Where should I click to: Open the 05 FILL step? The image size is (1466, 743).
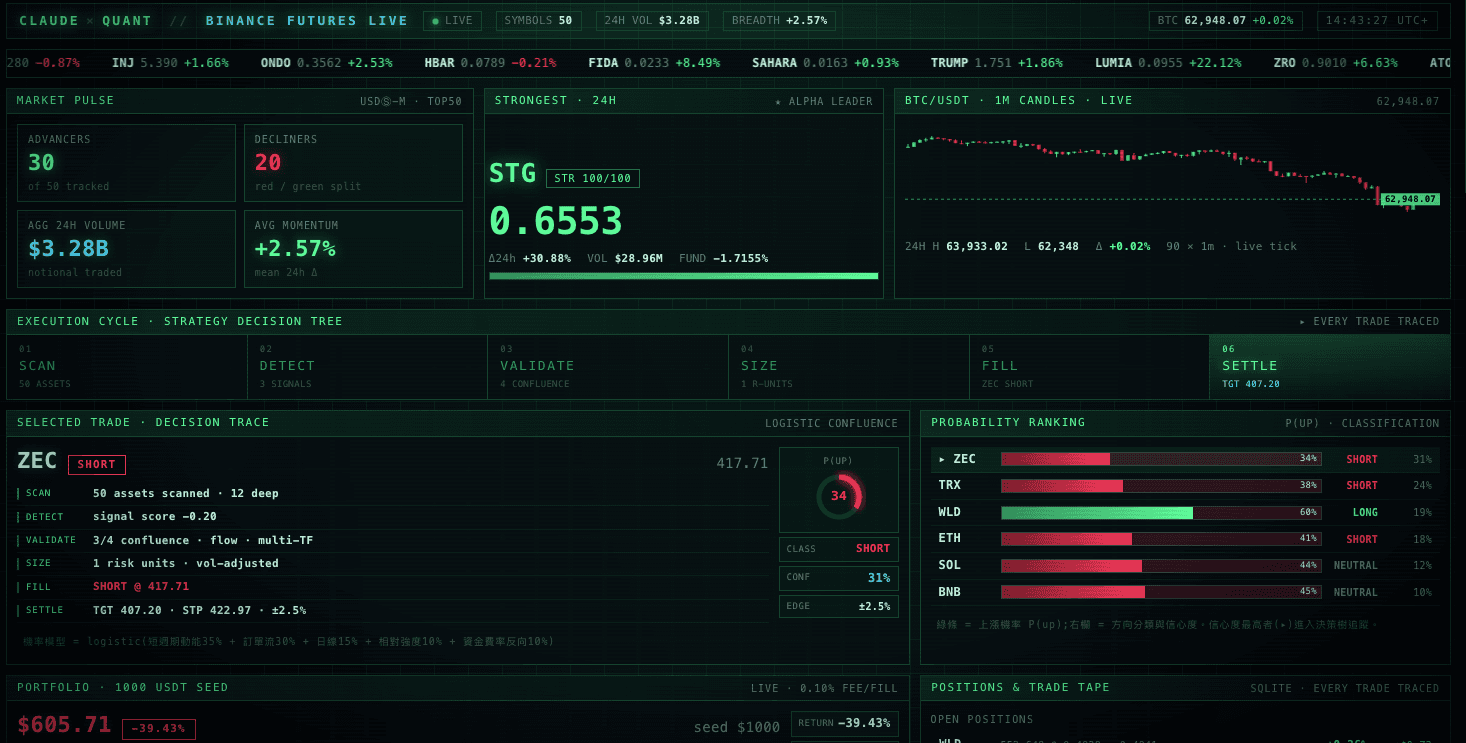(x=1090, y=366)
